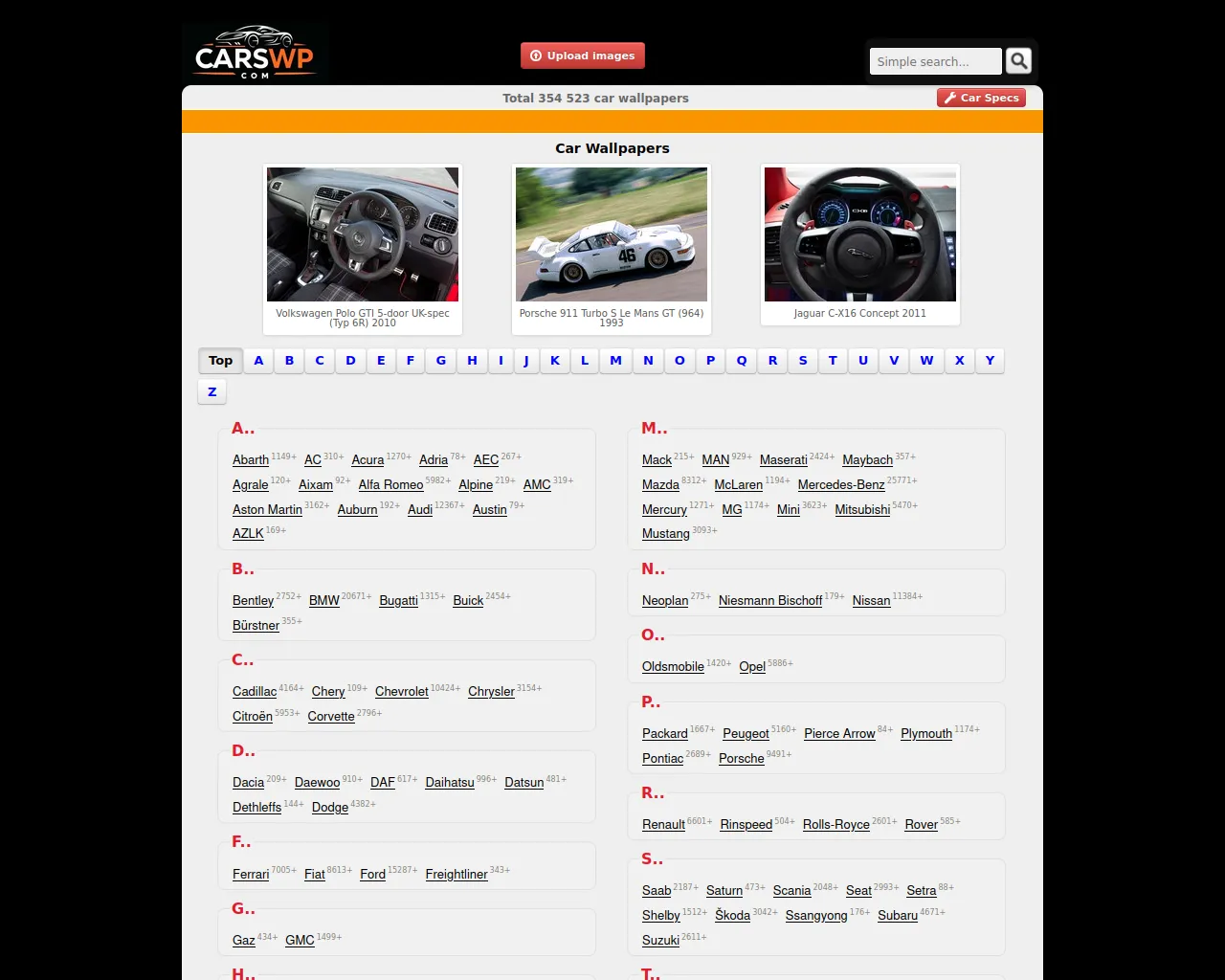Visit the Oldsmobile link
1225x980 pixels.
(x=673, y=667)
